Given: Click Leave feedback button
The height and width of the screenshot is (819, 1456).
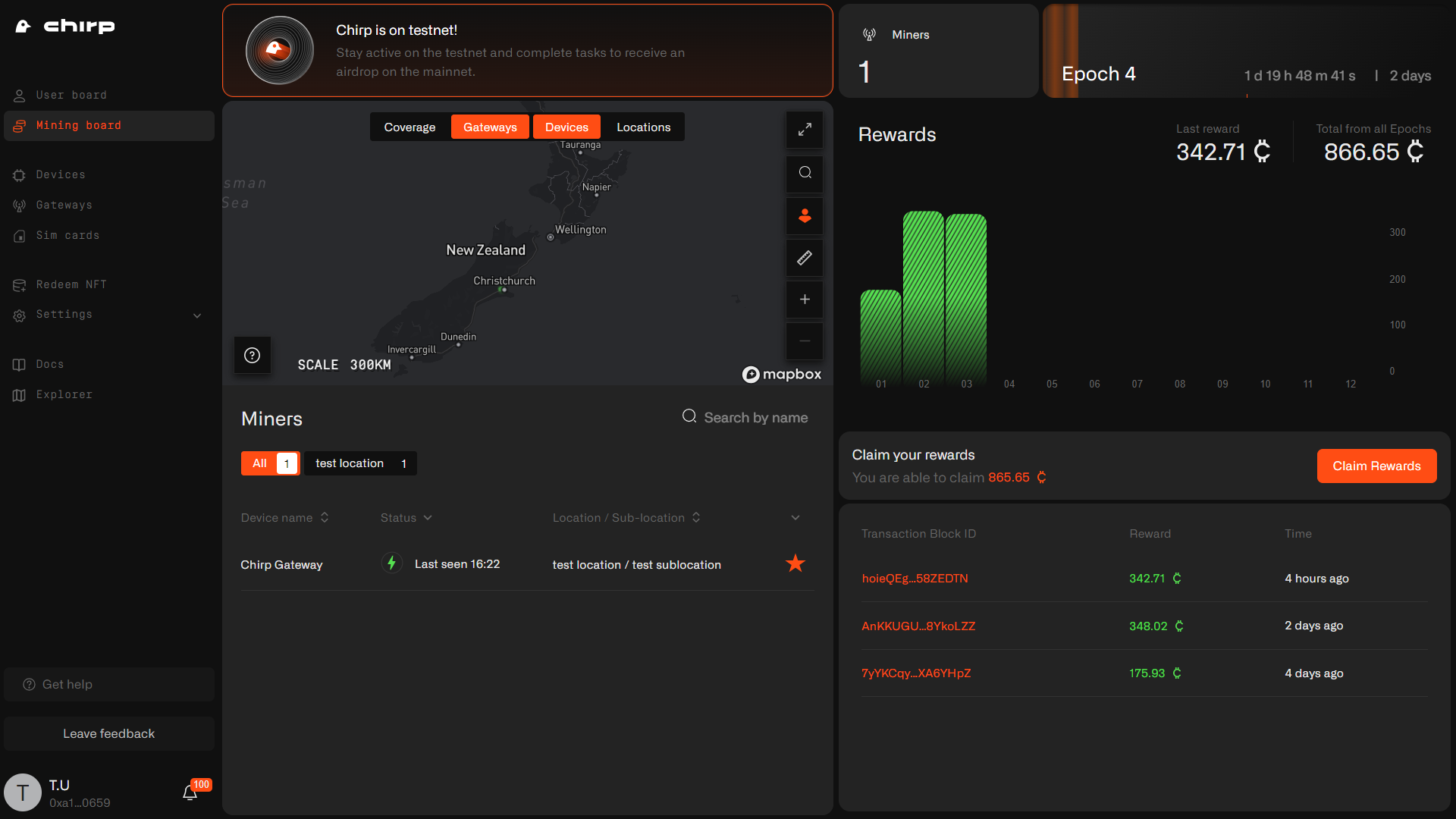Looking at the screenshot, I should 108,733.
